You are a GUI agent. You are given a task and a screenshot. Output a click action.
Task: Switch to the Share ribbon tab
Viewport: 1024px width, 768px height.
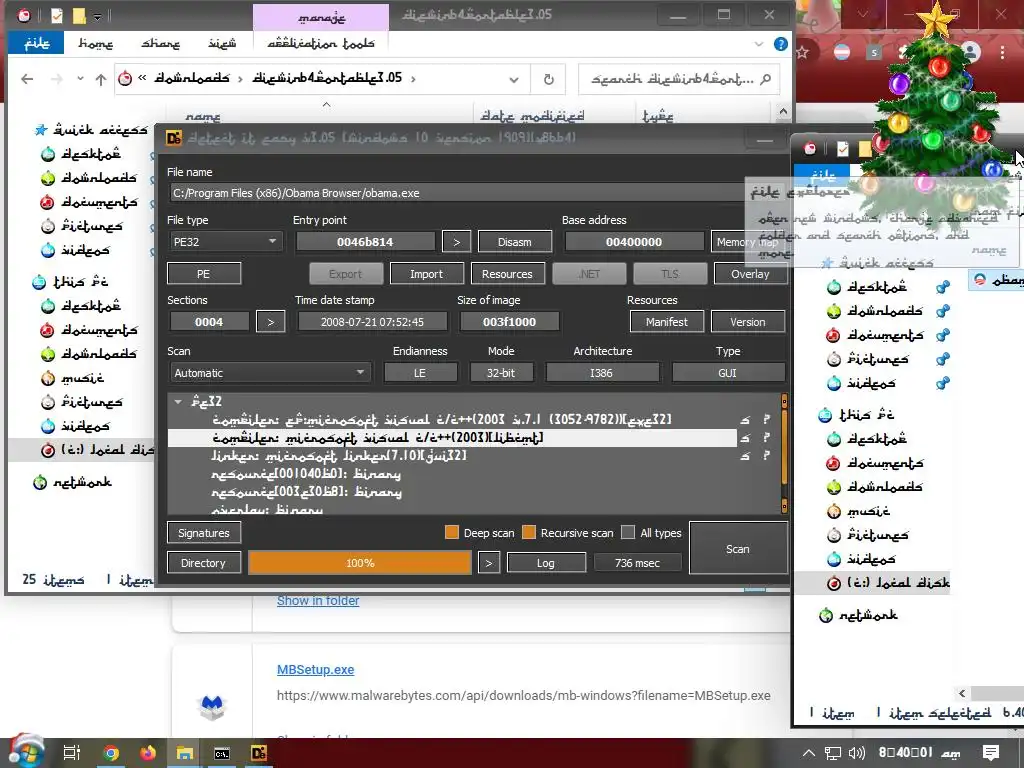(161, 44)
